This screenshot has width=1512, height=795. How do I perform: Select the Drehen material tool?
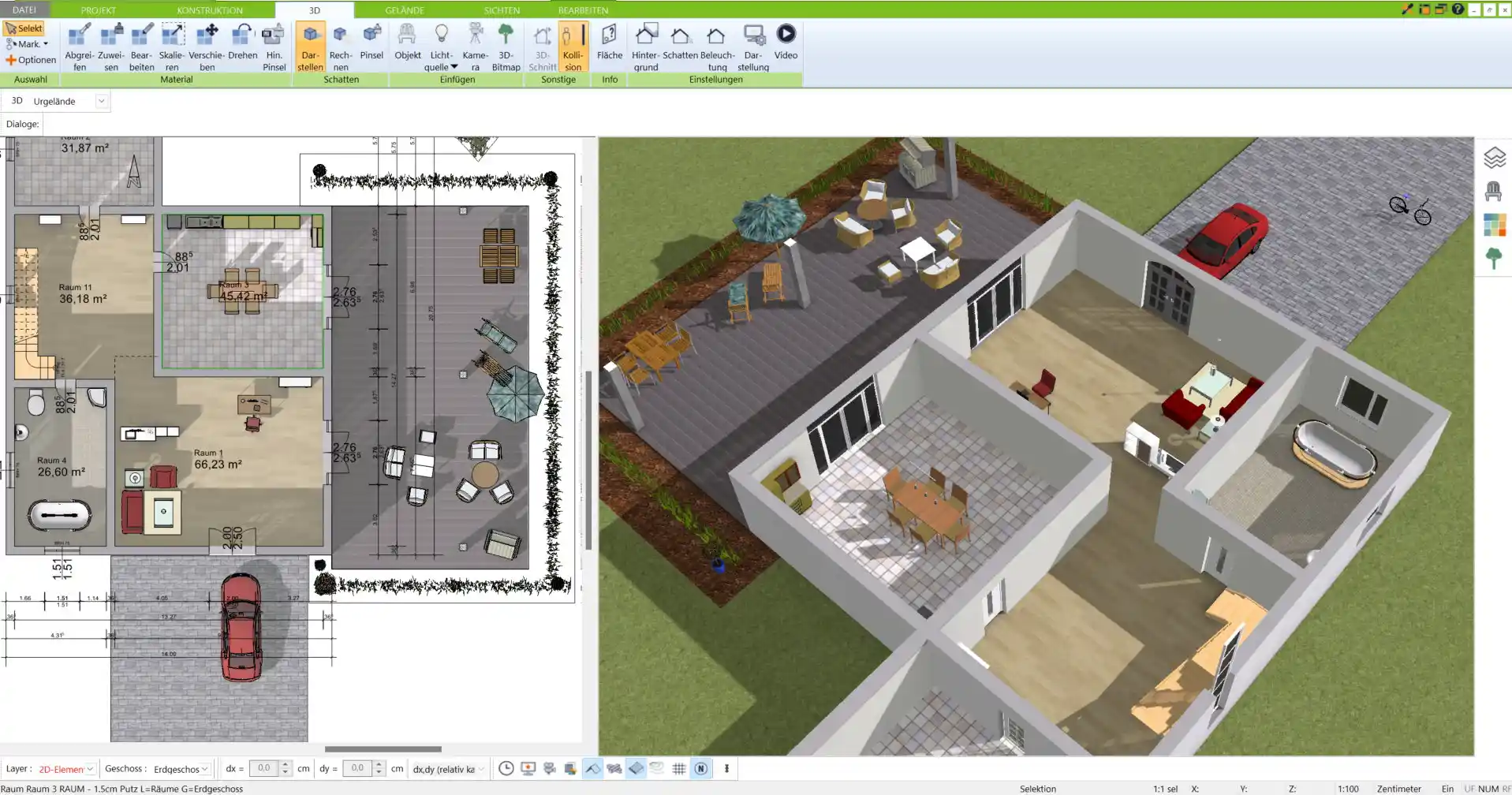[243, 42]
